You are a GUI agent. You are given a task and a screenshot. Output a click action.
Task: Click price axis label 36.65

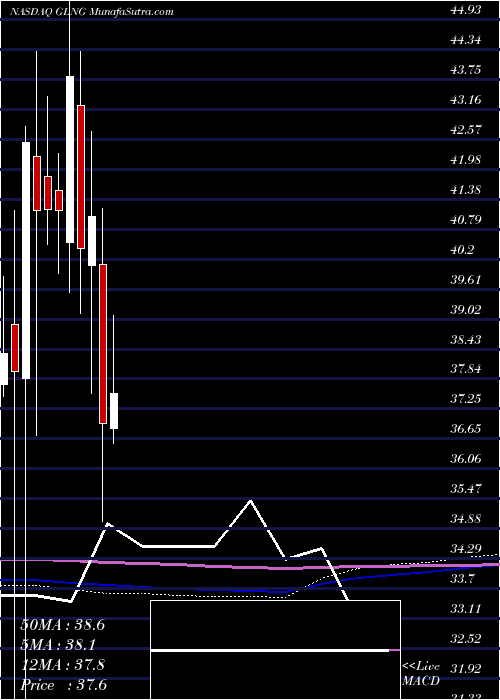coord(465,429)
